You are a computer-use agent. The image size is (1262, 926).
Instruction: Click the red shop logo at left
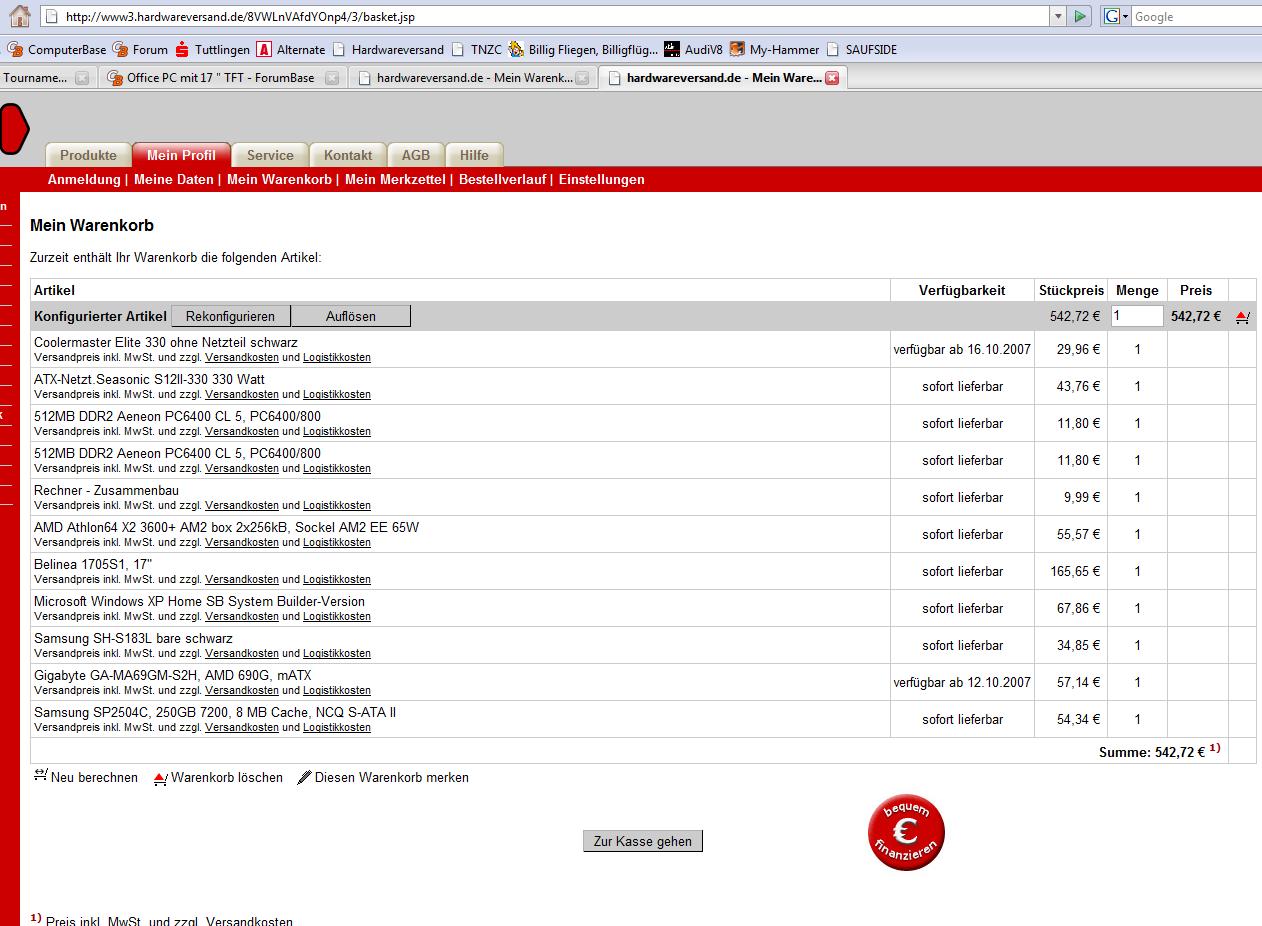coord(14,128)
